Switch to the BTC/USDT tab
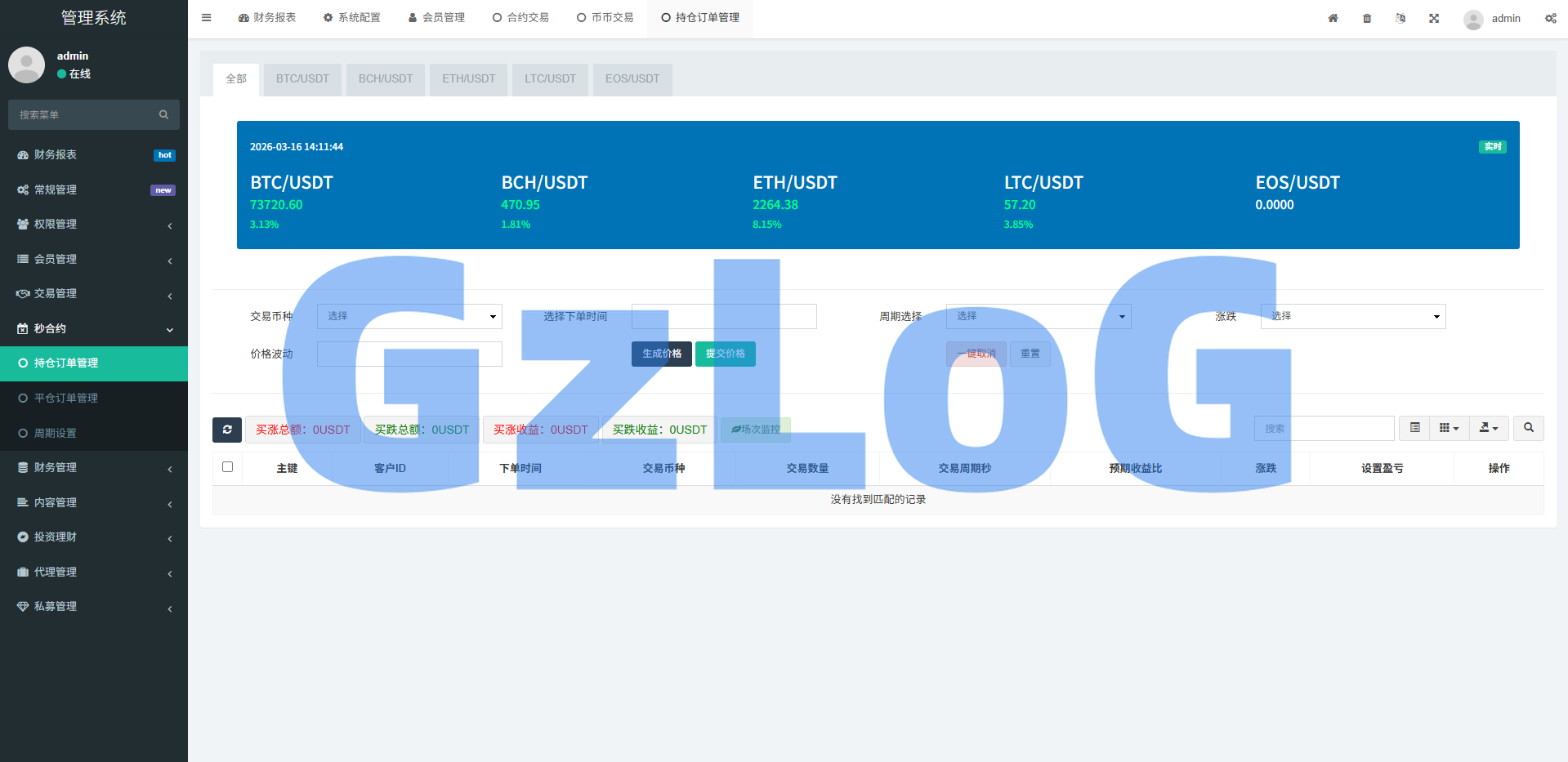The width and height of the screenshot is (1568, 762). coord(302,79)
